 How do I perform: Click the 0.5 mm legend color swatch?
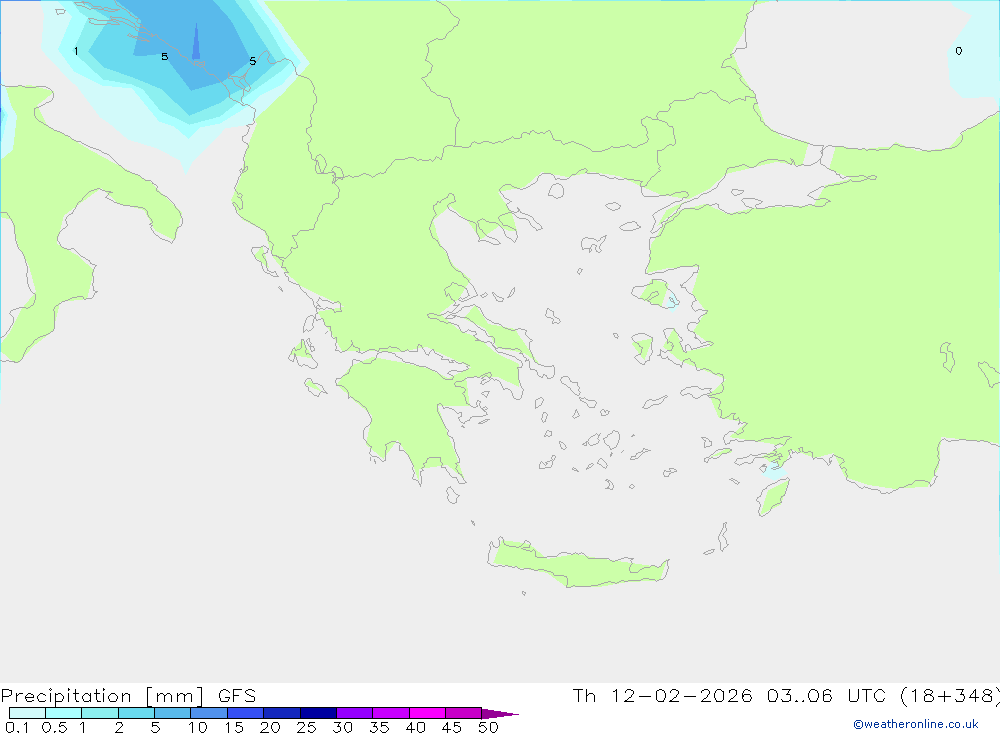click(64, 713)
